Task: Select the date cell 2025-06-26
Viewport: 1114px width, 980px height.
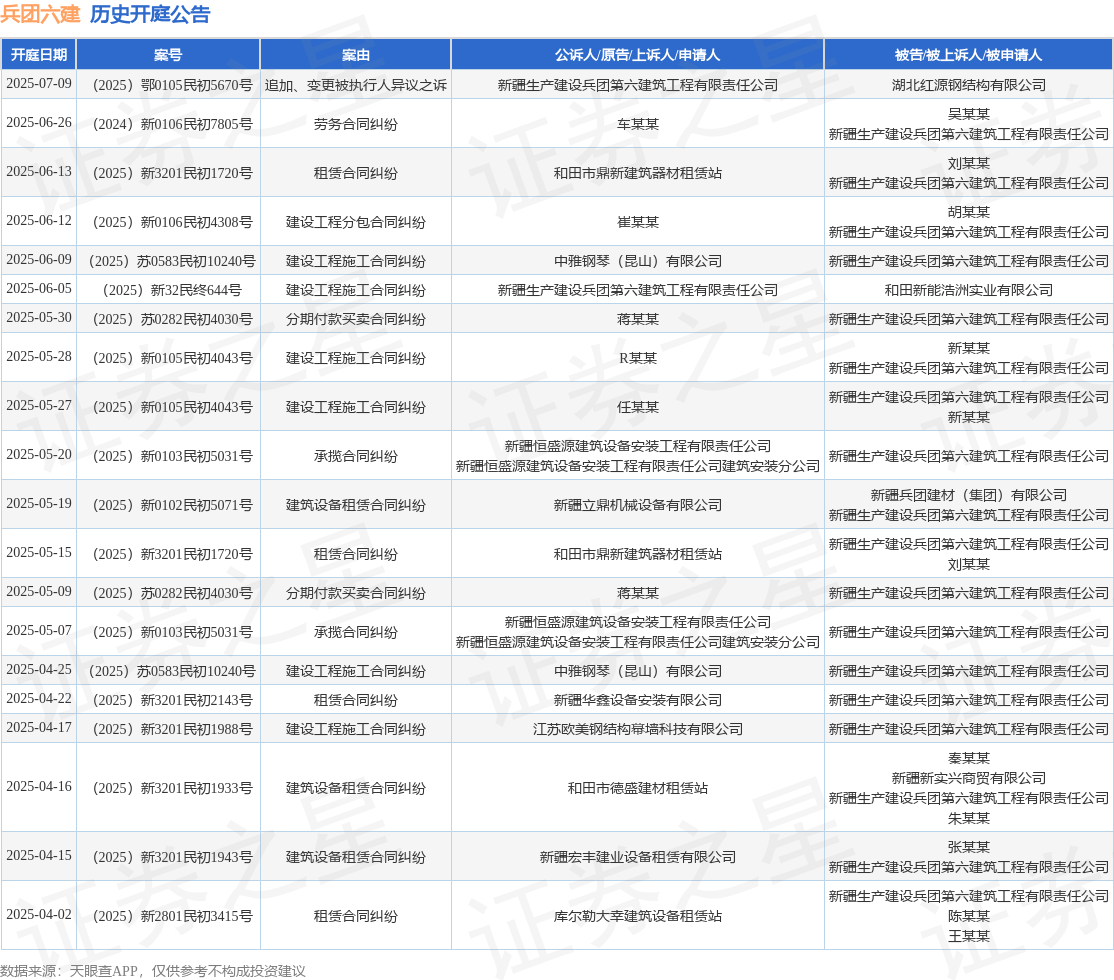Action: click(39, 123)
